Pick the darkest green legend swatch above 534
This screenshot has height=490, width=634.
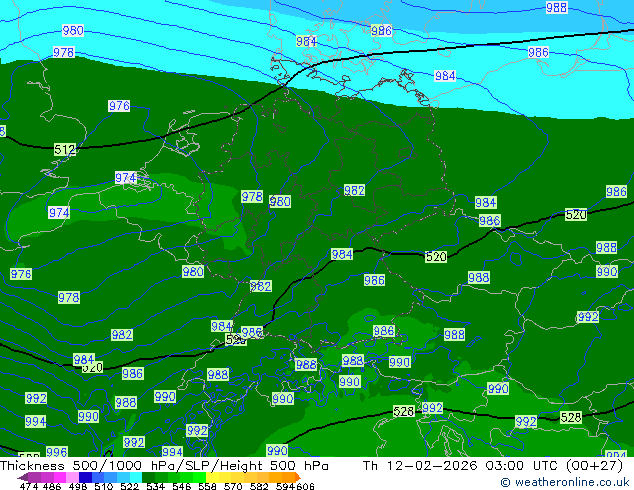[146, 477]
